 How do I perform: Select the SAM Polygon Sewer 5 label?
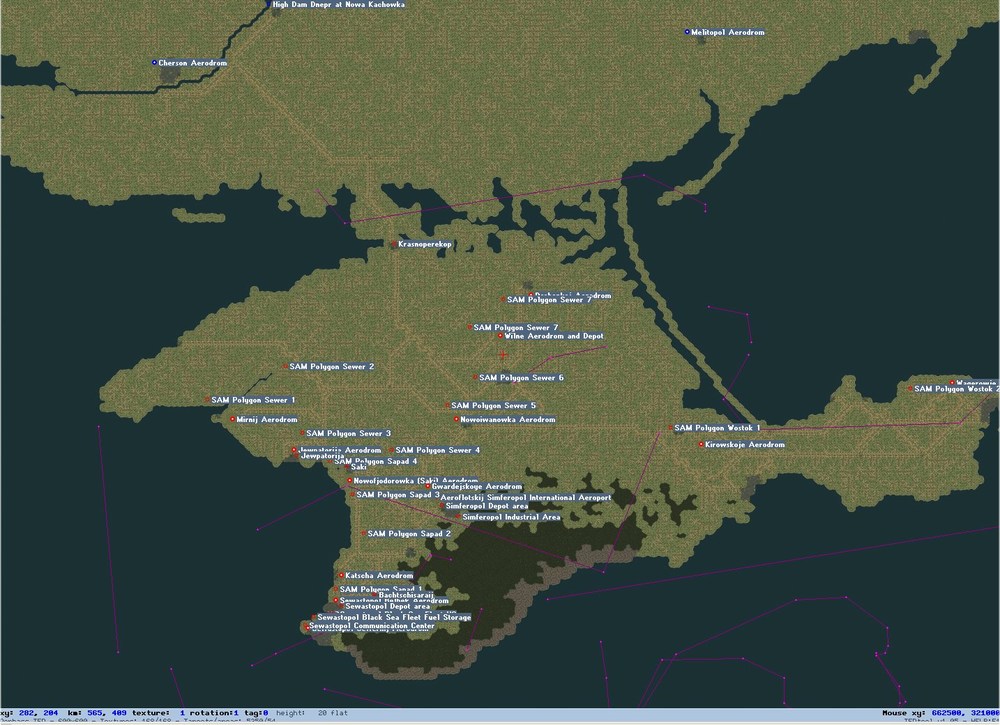pyautogui.click(x=494, y=406)
